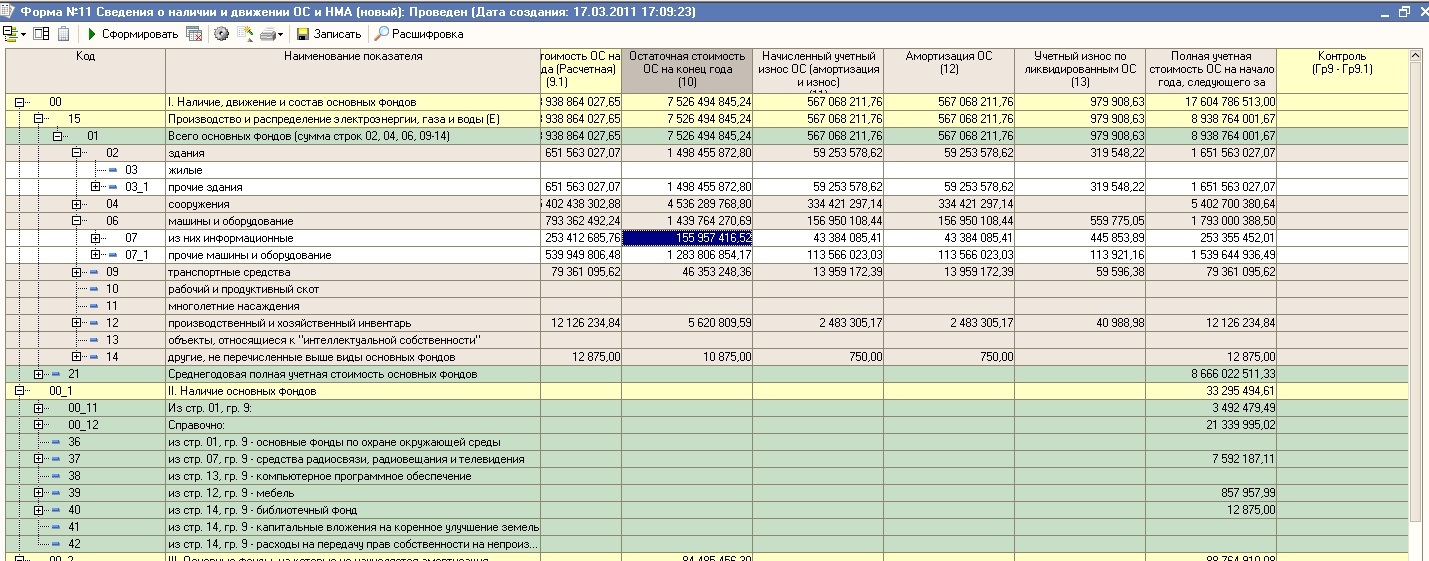Click the Код column header
Image resolution: width=1429 pixels, height=561 pixels.
click(x=85, y=70)
